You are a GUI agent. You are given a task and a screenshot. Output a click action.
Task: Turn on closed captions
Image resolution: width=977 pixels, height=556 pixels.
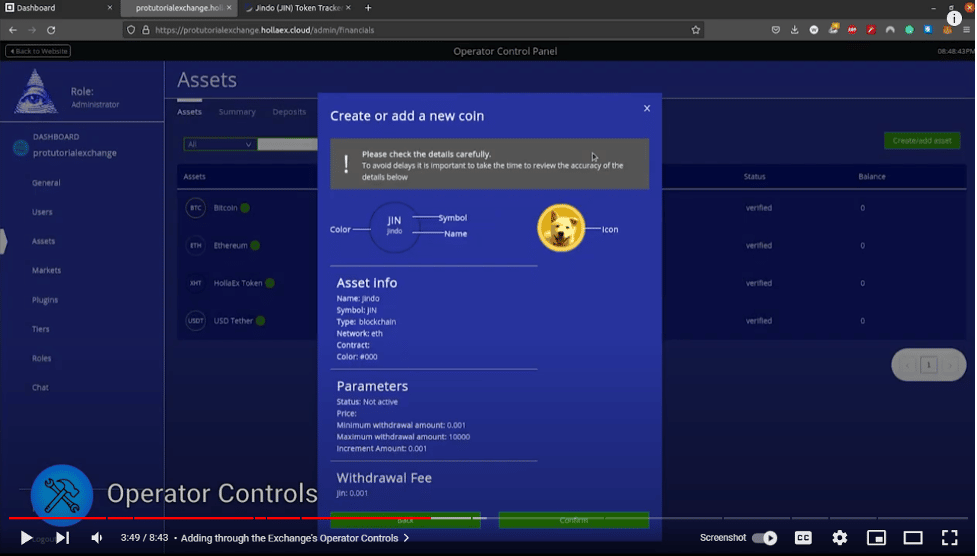[x=803, y=537]
